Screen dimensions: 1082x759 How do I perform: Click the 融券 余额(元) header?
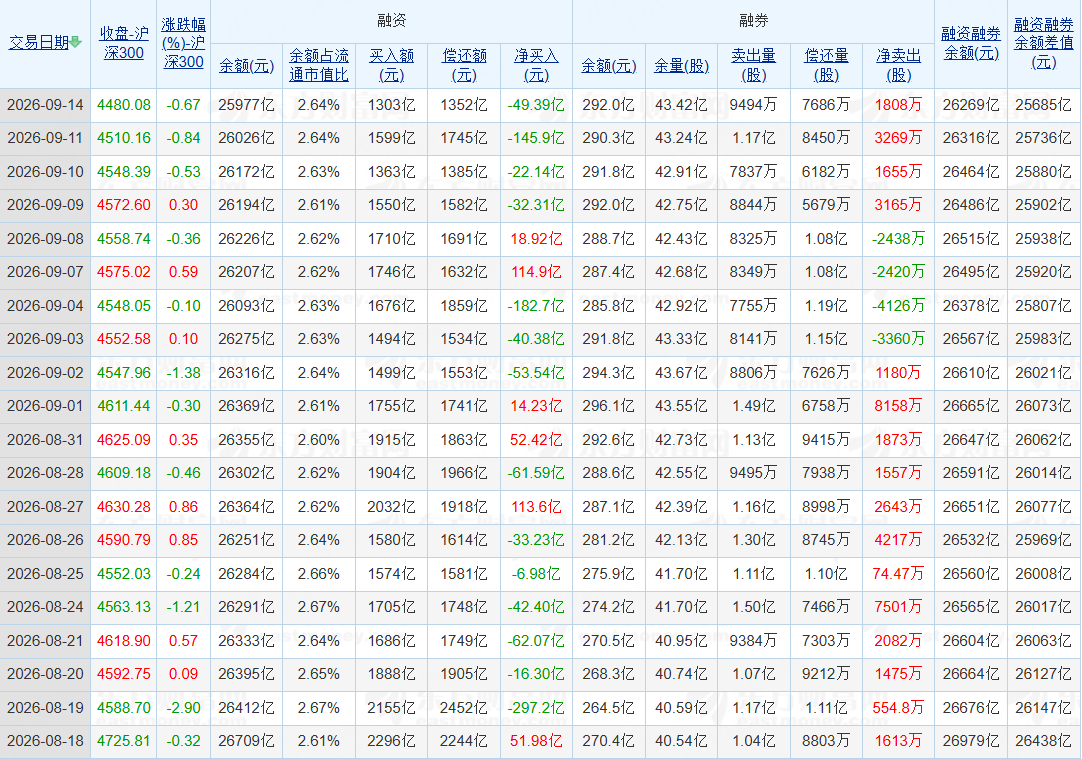click(x=609, y=66)
